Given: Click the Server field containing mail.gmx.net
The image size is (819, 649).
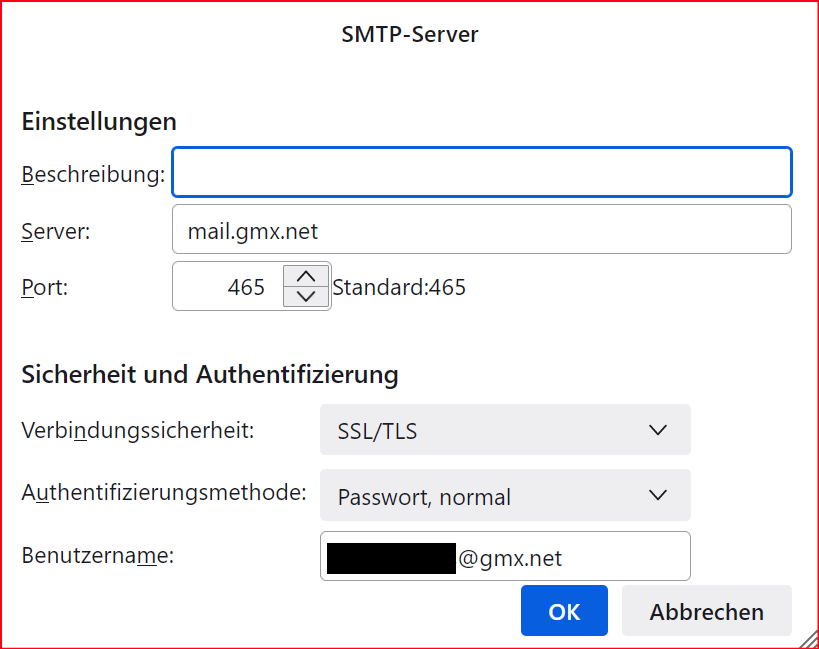Looking at the screenshot, I should point(482,229).
